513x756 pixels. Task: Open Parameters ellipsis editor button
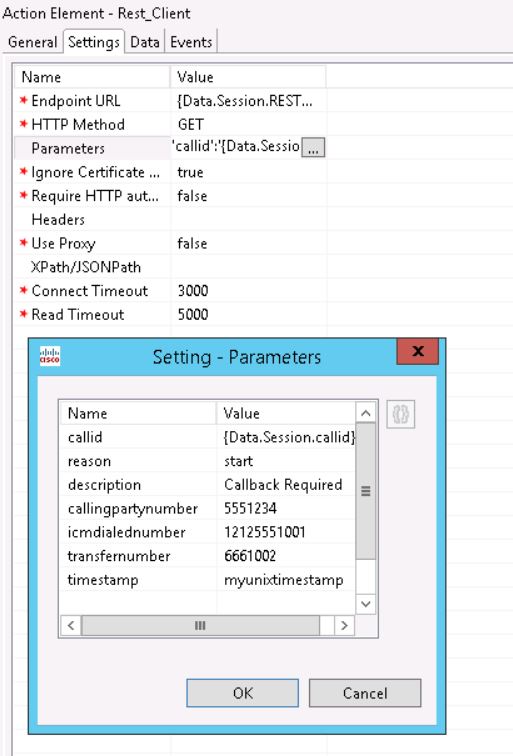[x=313, y=148]
